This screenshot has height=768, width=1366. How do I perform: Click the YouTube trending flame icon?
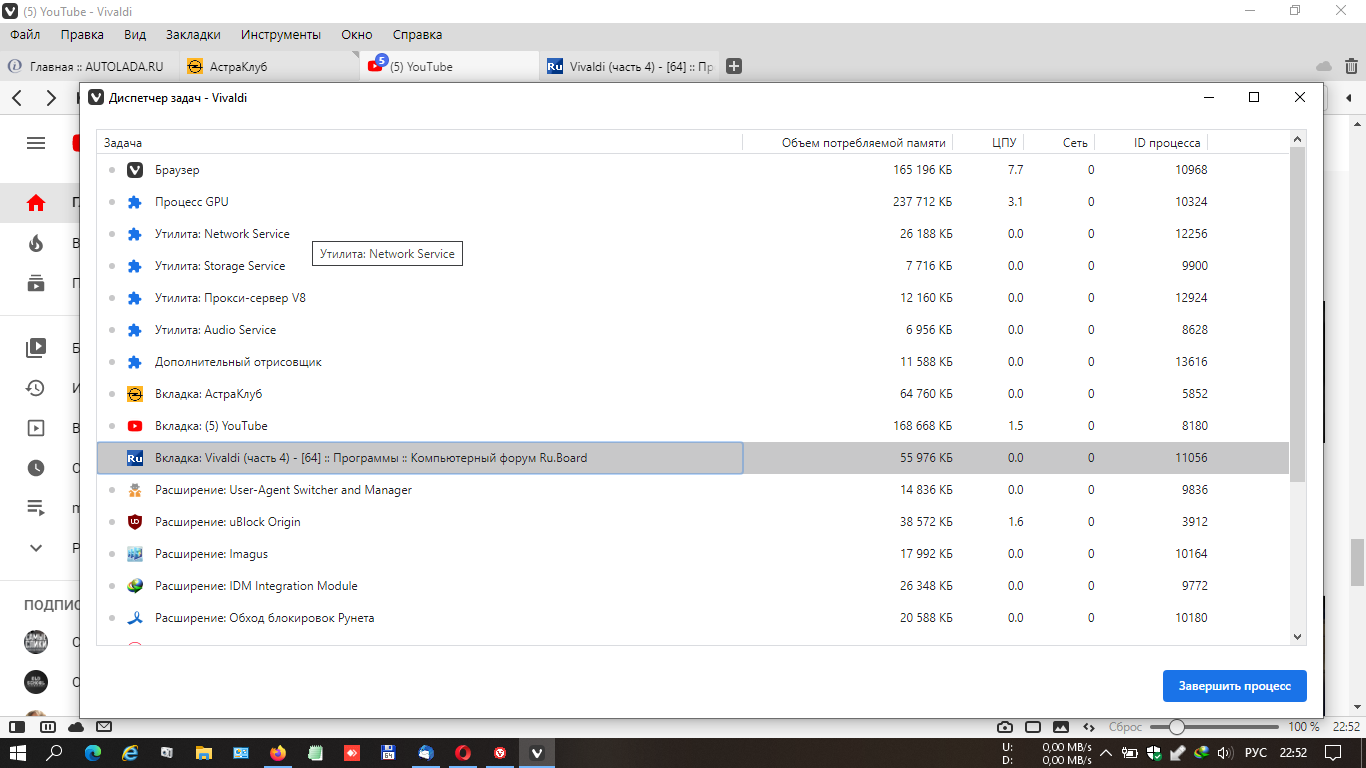[x=36, y=243]
